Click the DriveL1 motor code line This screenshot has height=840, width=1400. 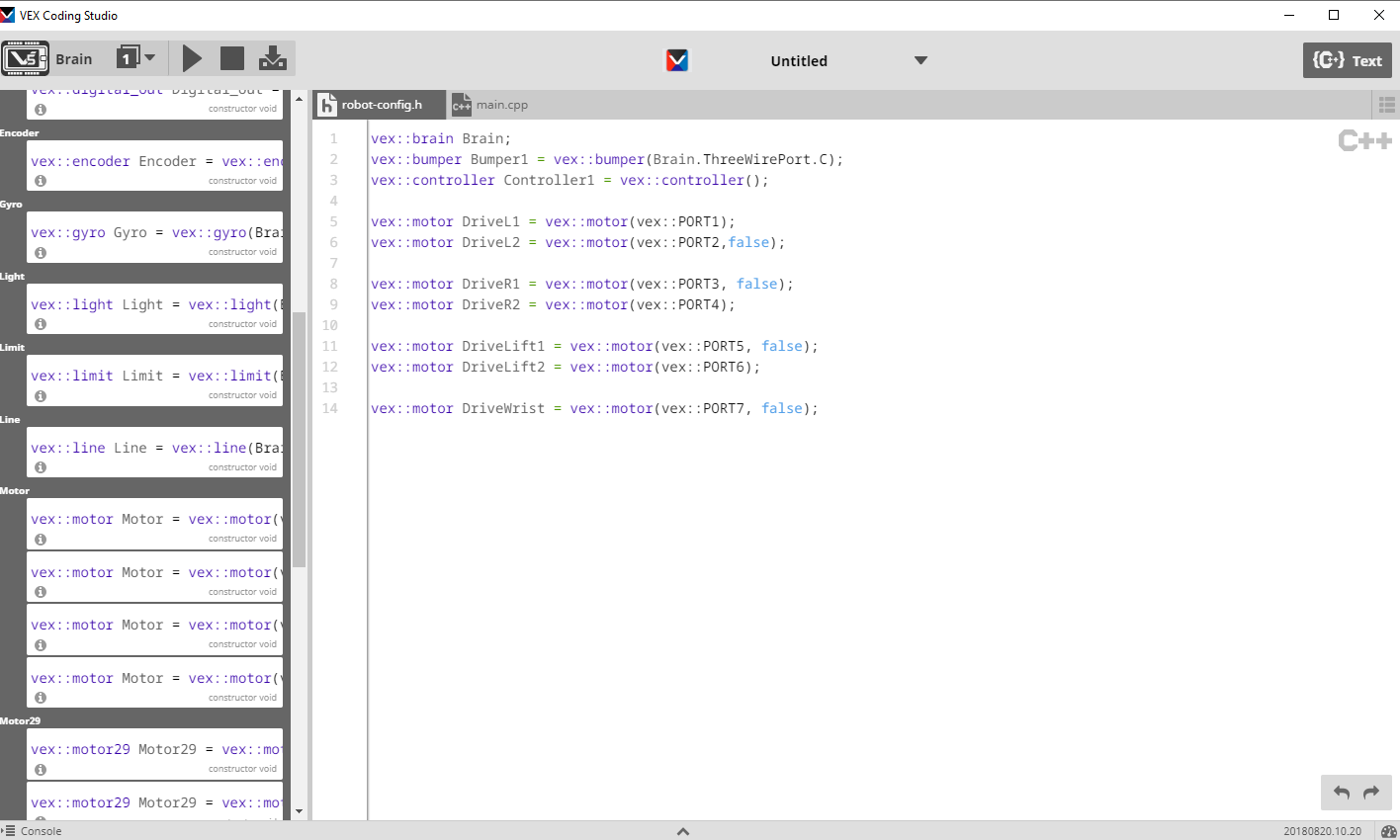click(553, 222)
